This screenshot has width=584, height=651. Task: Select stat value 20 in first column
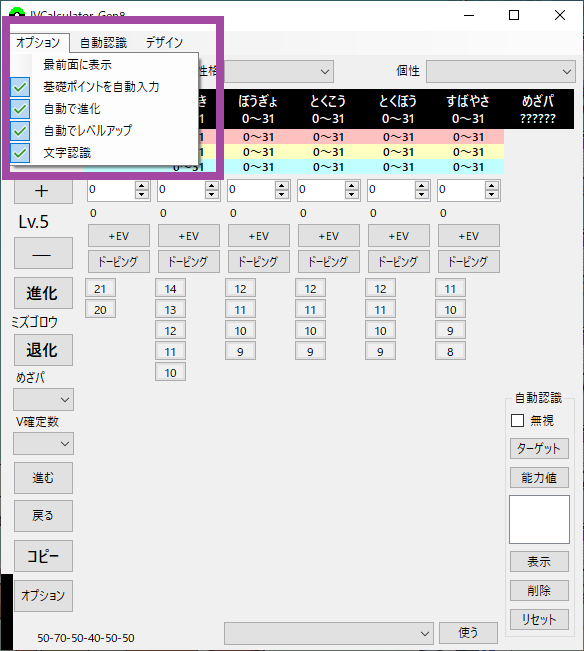(x=100, y=310)
